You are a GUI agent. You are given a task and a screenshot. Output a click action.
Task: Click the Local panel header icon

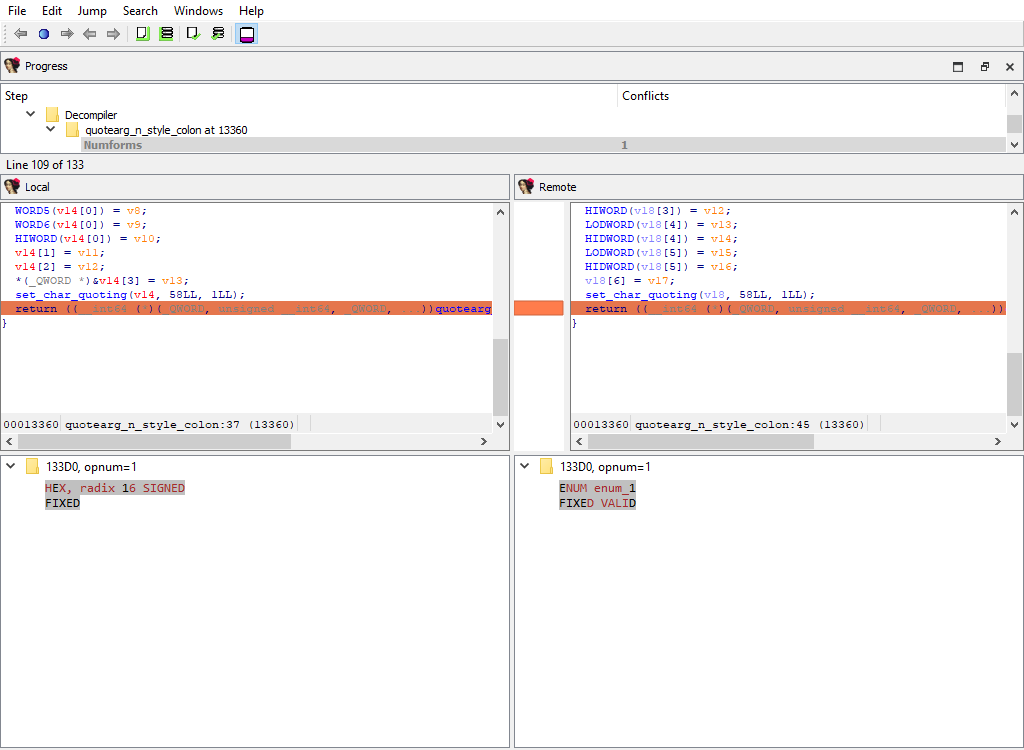(x=12, y=187)
